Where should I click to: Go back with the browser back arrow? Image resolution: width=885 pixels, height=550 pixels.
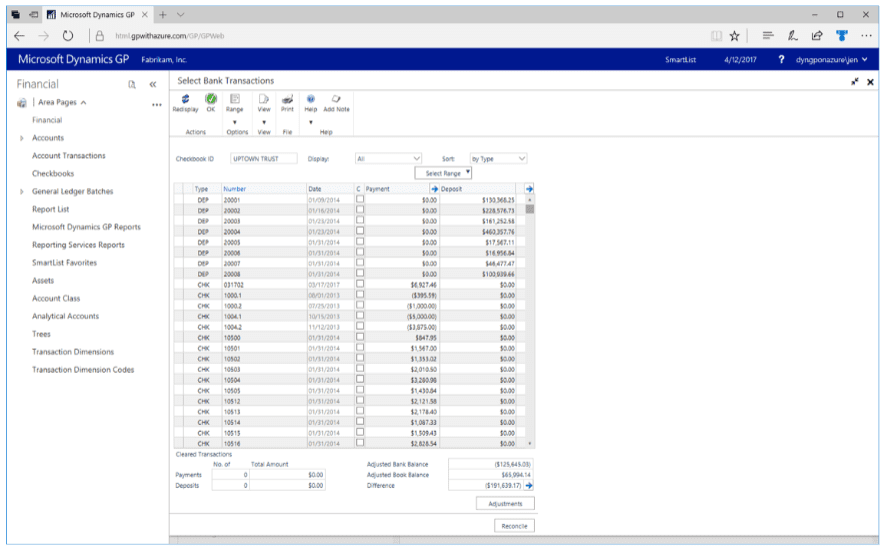pyautogui.click(x=19, y=36)
